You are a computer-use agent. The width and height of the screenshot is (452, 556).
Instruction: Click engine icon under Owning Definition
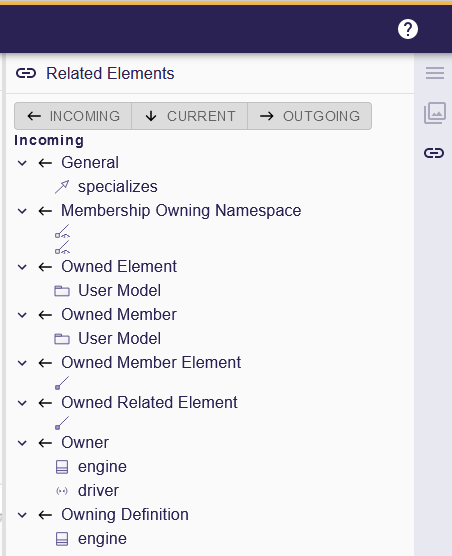[x=62, y=539]
